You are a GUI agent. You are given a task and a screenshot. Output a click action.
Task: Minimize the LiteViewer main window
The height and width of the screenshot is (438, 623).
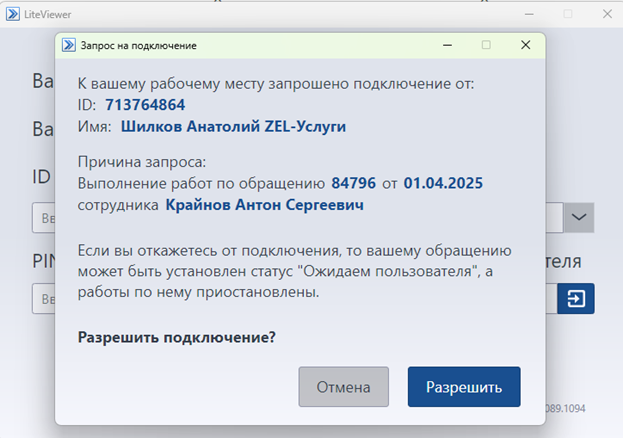coord(529,14)
